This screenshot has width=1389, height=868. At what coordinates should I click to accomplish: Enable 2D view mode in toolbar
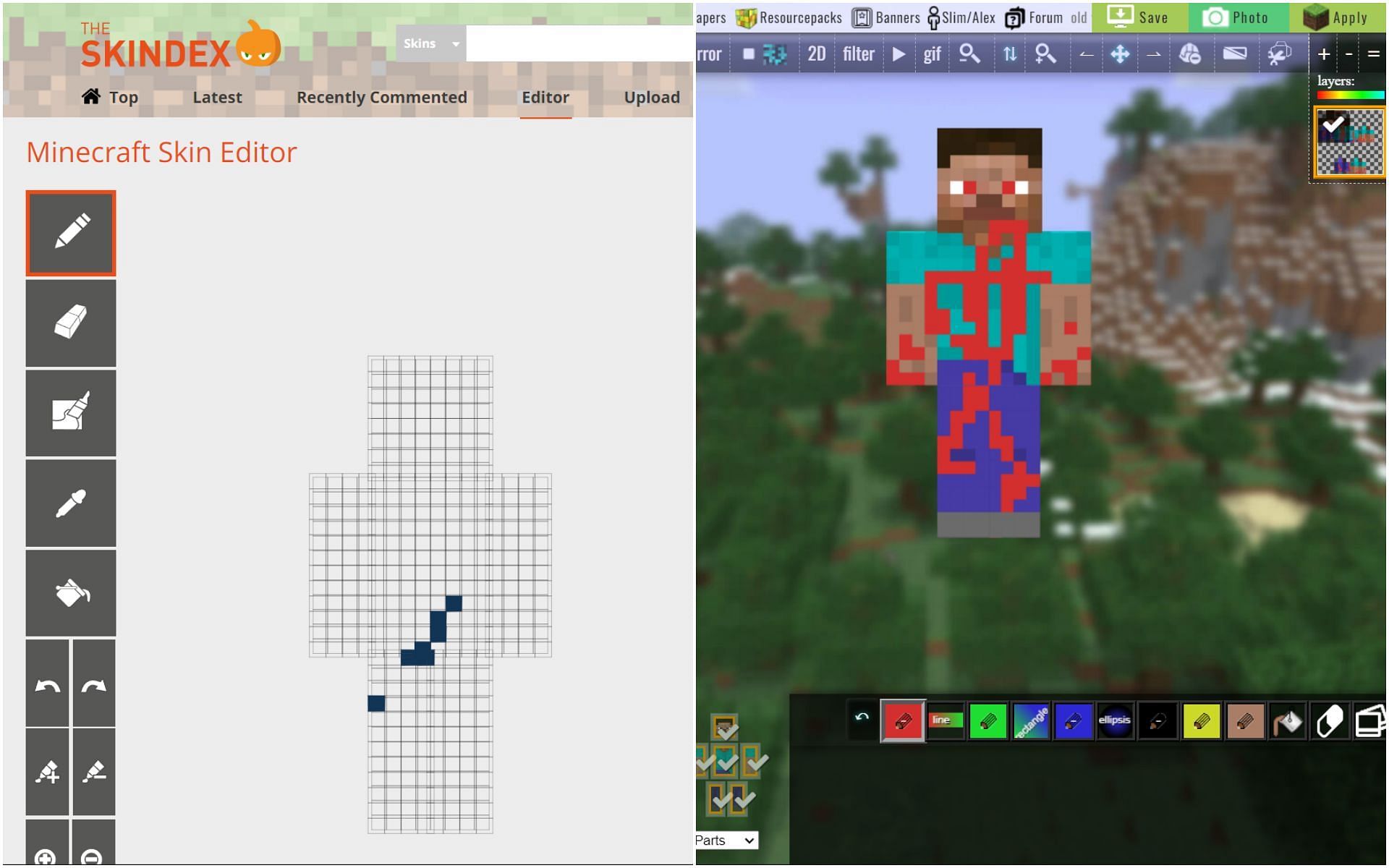click(815, 53)
